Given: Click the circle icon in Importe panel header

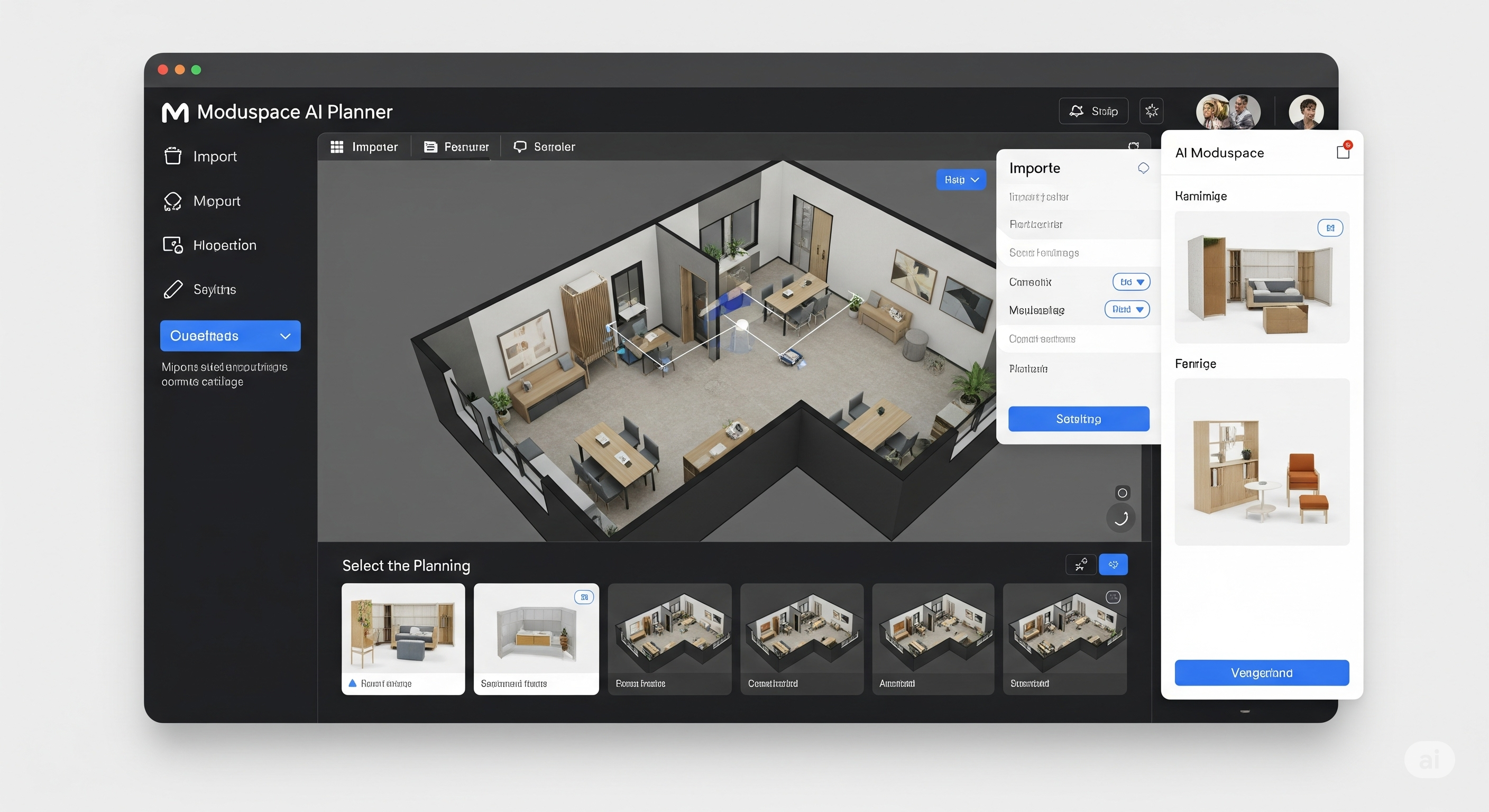Looking at the screenshot, I should tap(1143, 168).
